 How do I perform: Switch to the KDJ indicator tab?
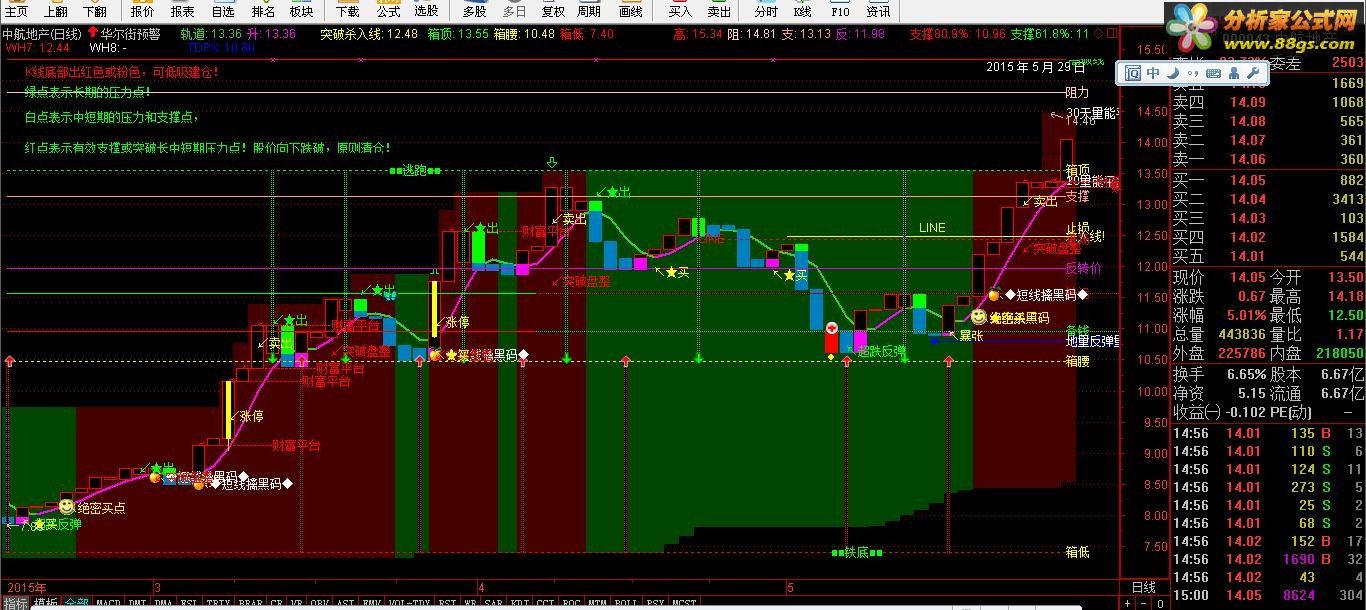520,604
